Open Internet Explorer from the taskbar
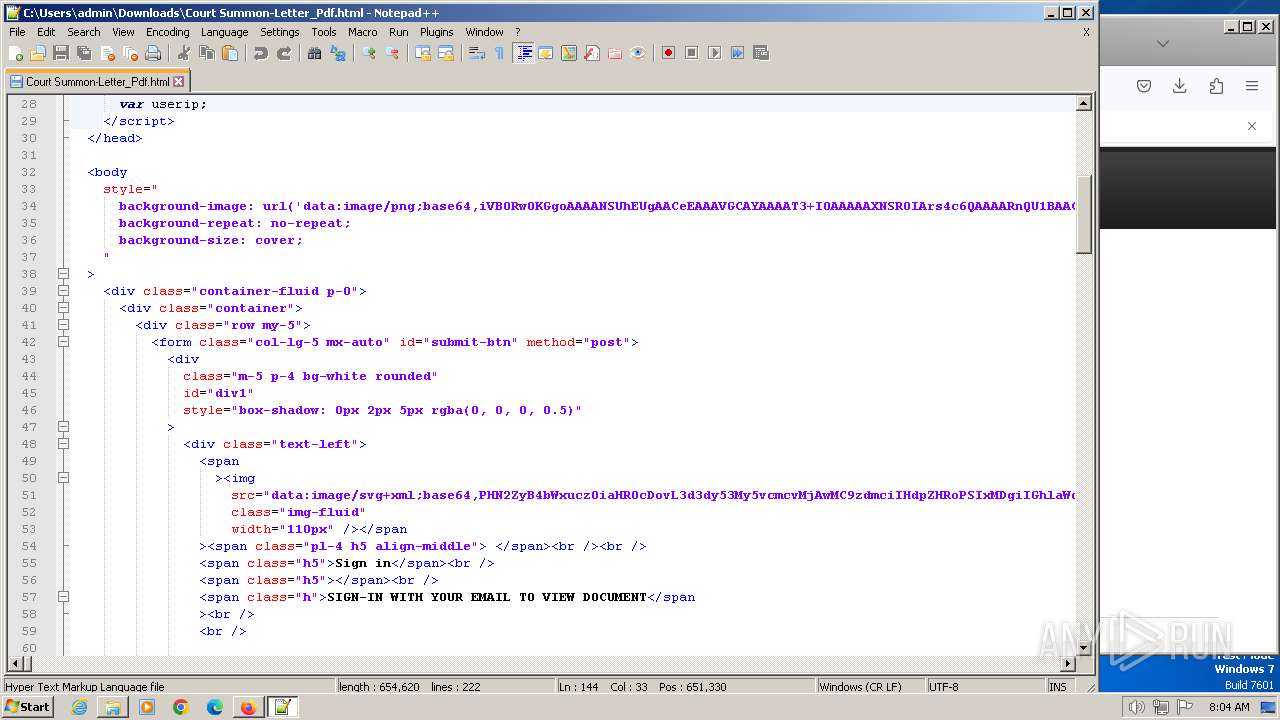This screenshot has height=720, width=1280. (x=79, y=707)
